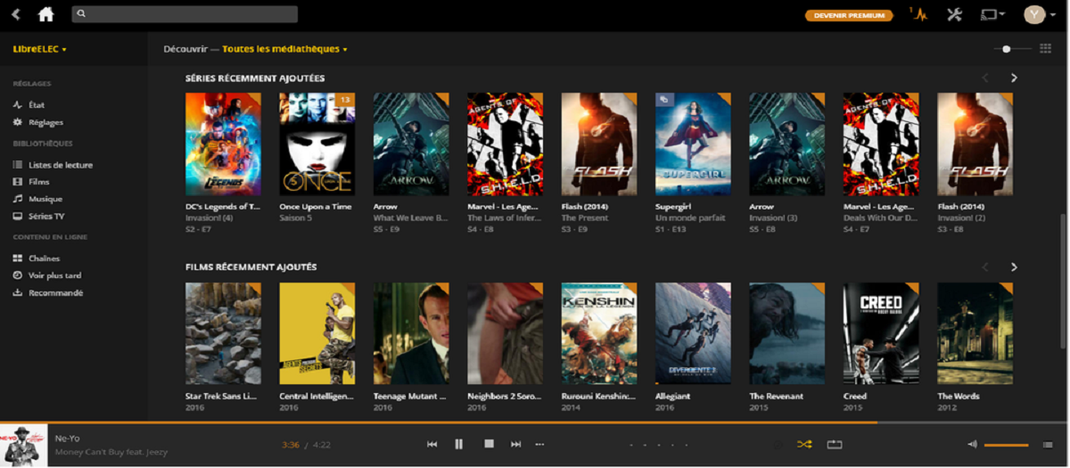Open the Supergirl episode thumbnail
Image resolution: width=1070 pixels, height=468 pixels.
693,144
